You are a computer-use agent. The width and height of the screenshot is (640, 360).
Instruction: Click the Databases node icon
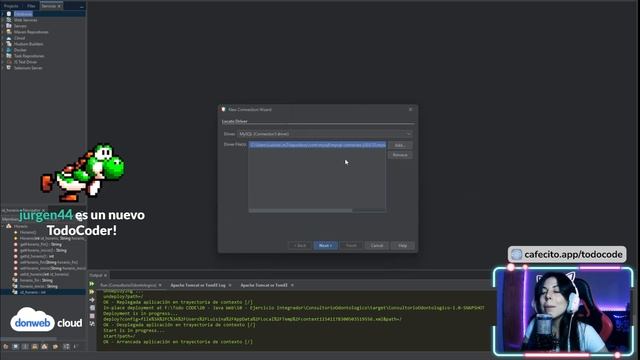9,14
